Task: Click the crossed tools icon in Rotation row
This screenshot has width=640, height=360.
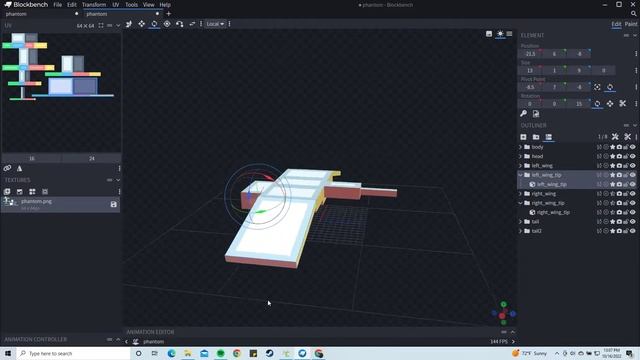Action: 622,104
